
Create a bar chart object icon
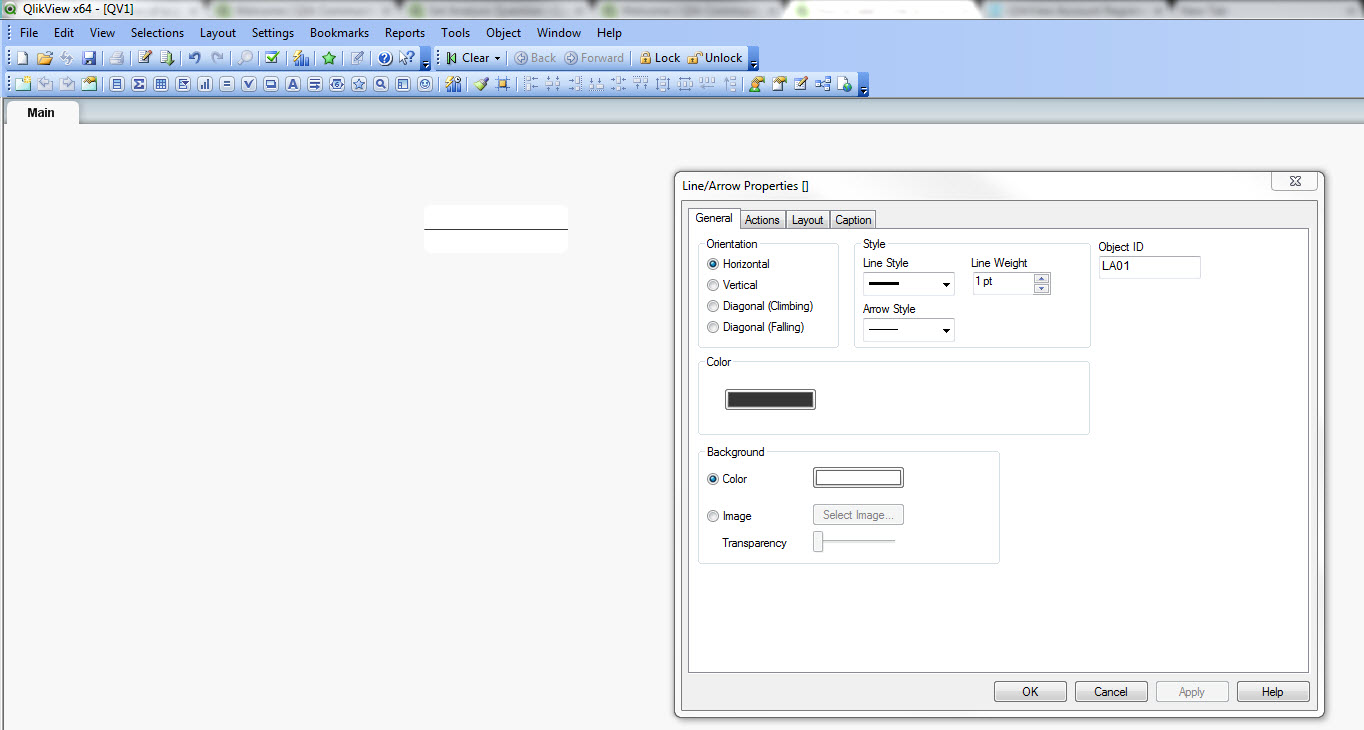205,85
